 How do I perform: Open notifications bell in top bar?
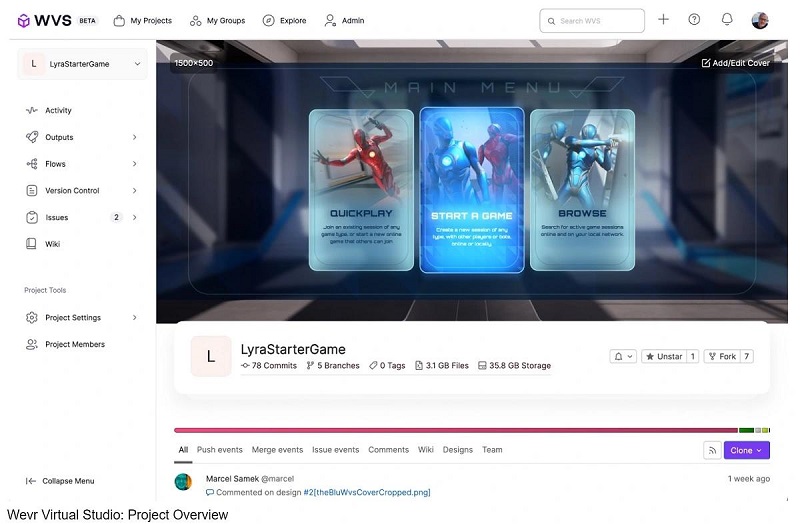click(727, 20)
